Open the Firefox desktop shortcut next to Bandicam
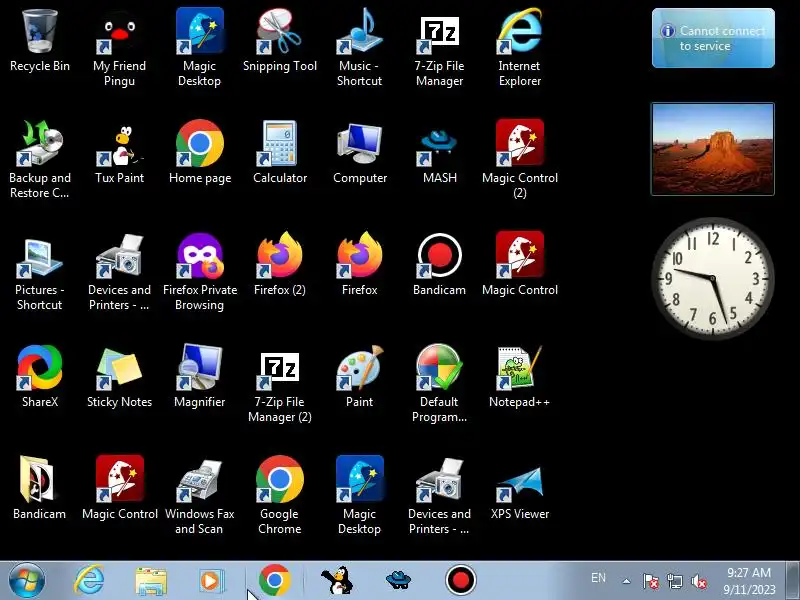The width and height of the screenshot is (800, 600). pos(360,265)
